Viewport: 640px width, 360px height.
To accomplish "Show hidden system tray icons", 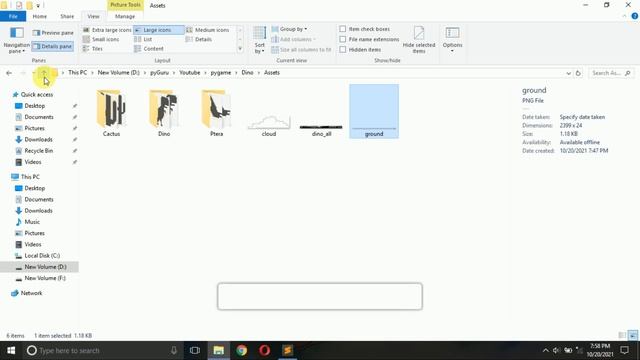I will pos(546,351).
